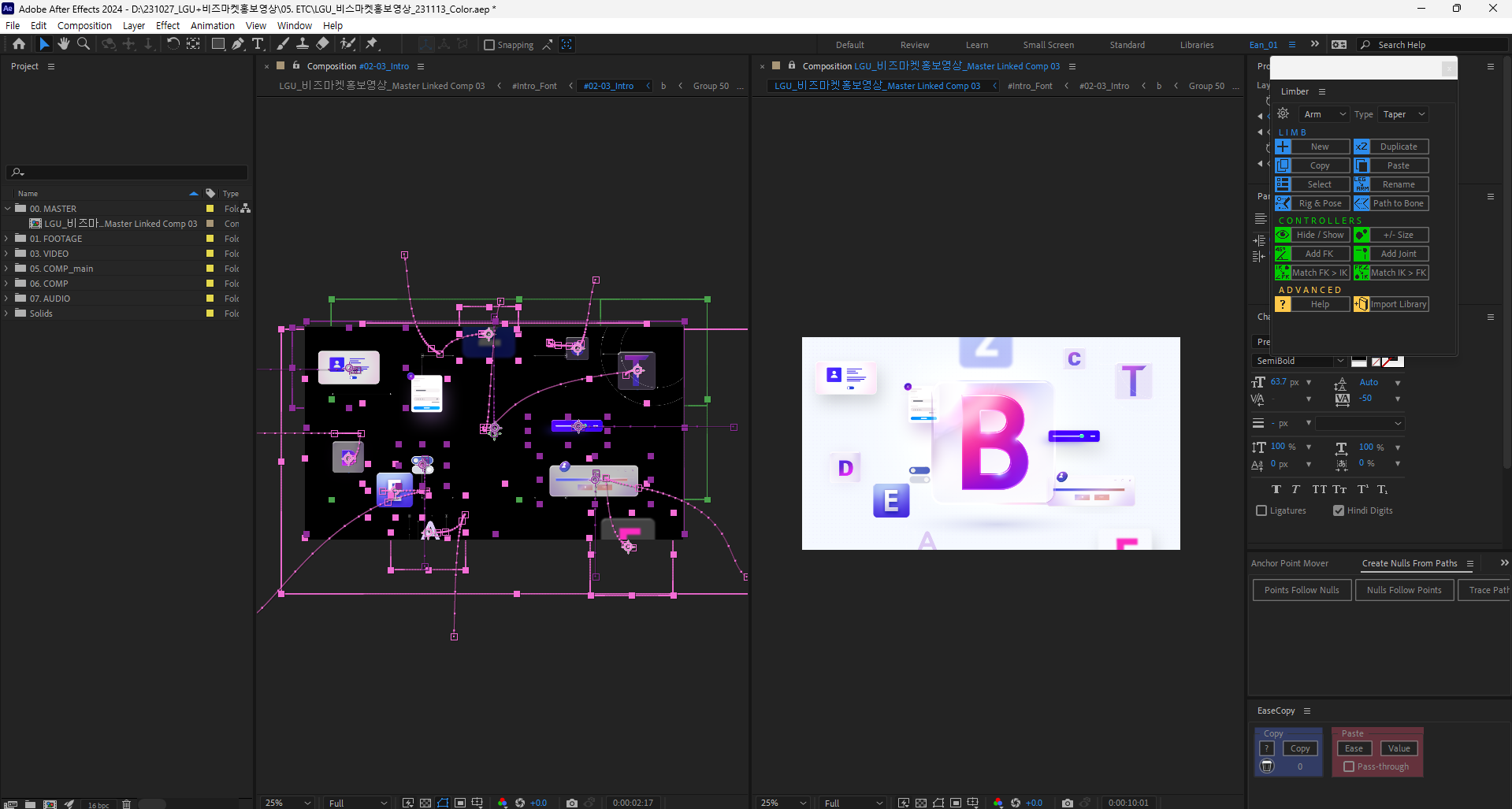Screen dimensions: 1512x809
Task: Enable the Snapping checkbox
Action: (490, 44)
